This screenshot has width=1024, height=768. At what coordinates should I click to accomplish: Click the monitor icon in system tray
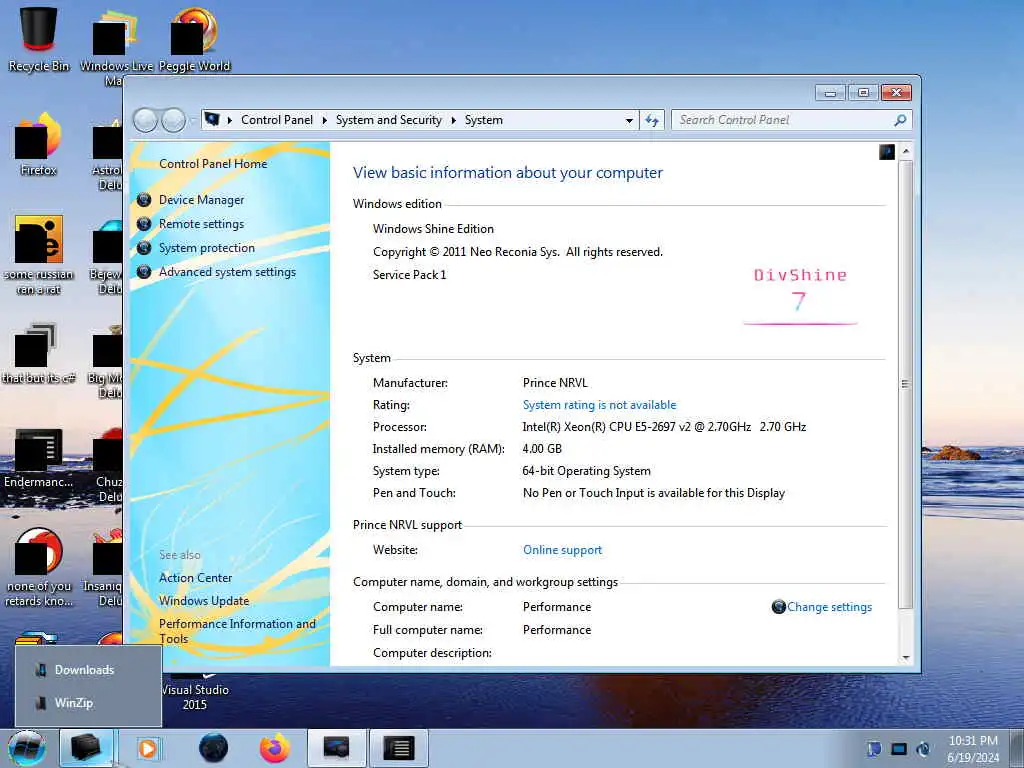(x=899, y=748)
